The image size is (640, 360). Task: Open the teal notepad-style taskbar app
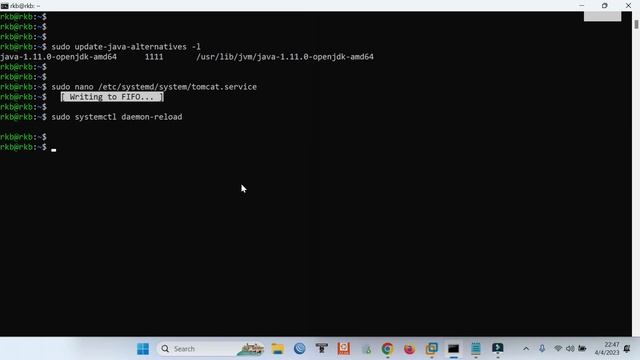tap(476, 349)
